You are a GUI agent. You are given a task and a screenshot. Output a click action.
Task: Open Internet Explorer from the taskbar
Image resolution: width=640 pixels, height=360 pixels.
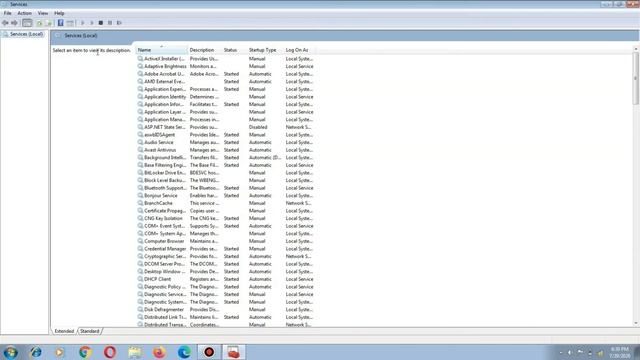[36, 352]
